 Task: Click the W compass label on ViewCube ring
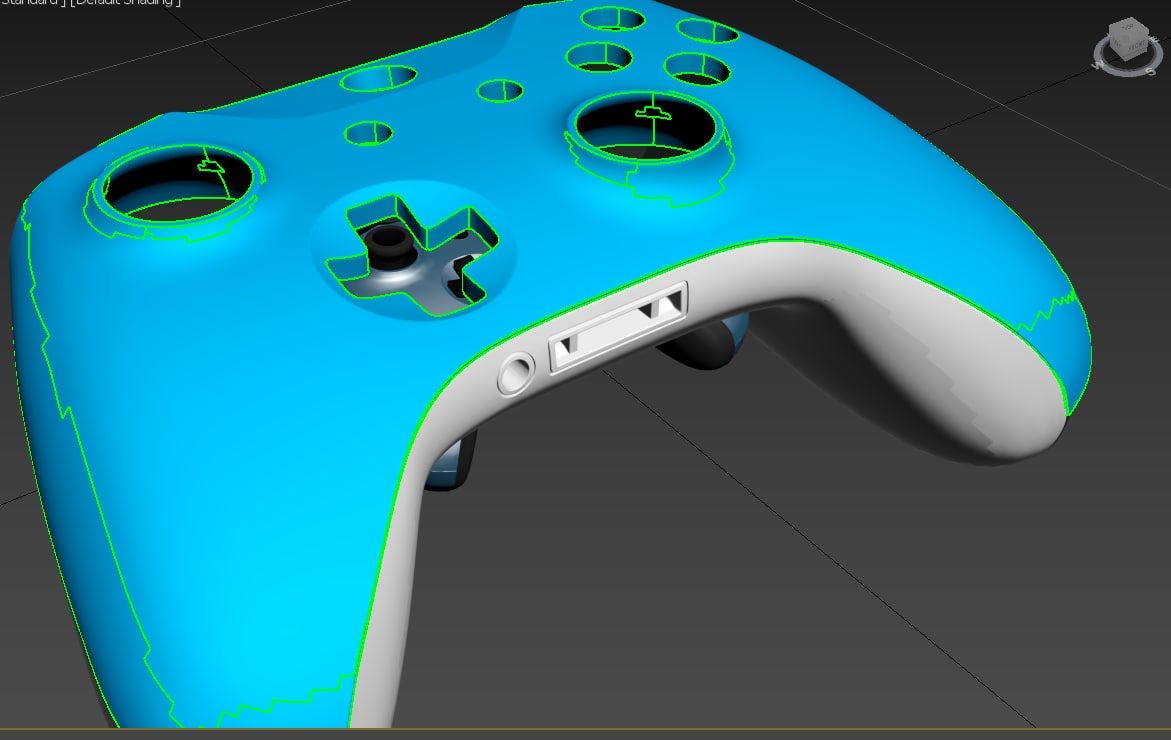click(1098, 65)
